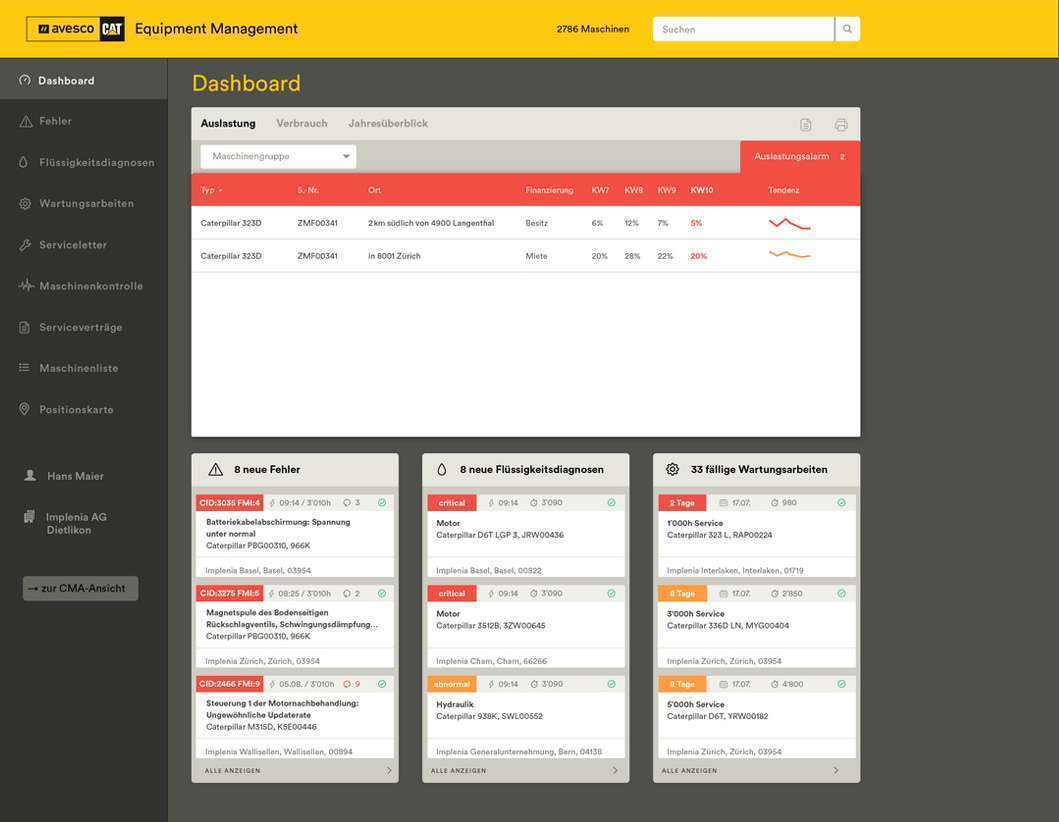Check off the D6T LGP 3 critical diagnosis
Viewport: 1059px width, 822px height.
[x=611, y=503]
